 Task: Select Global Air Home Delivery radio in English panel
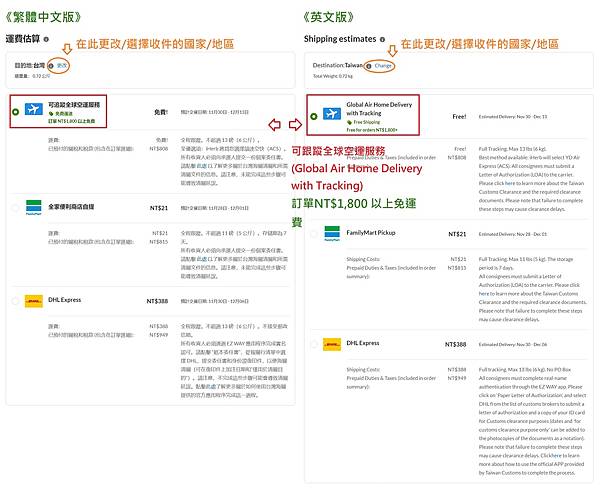(x=314, y=116)
